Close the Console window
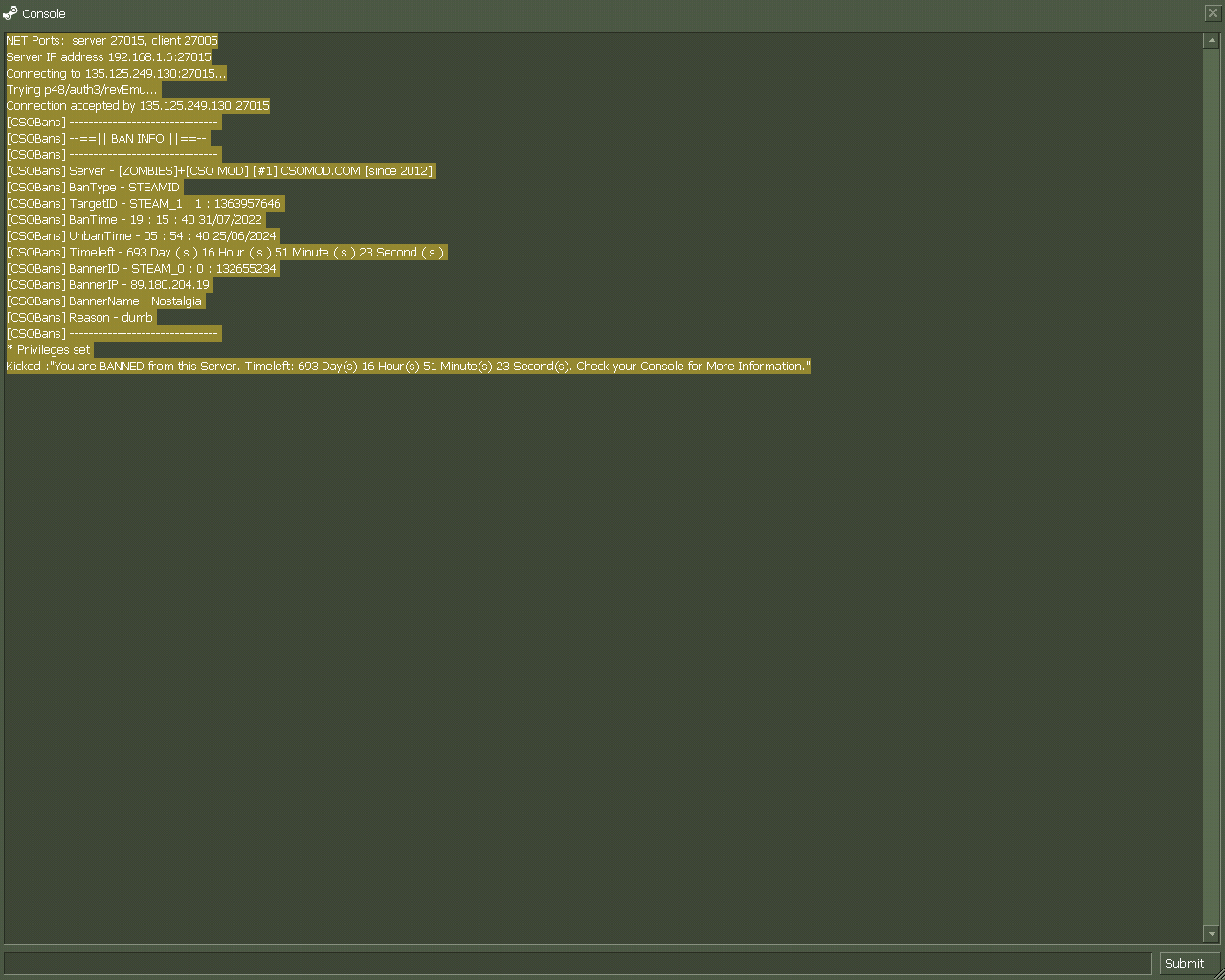 coord(1212,12)
